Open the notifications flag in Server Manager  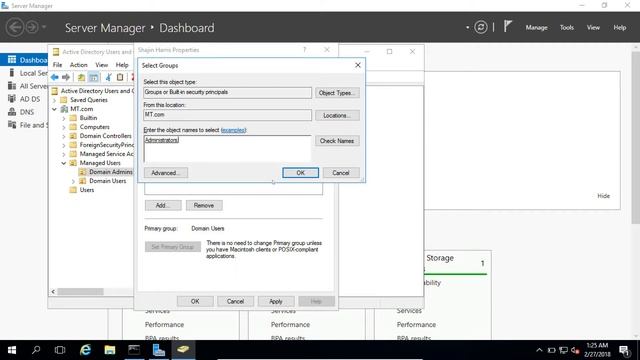point(507,27)
